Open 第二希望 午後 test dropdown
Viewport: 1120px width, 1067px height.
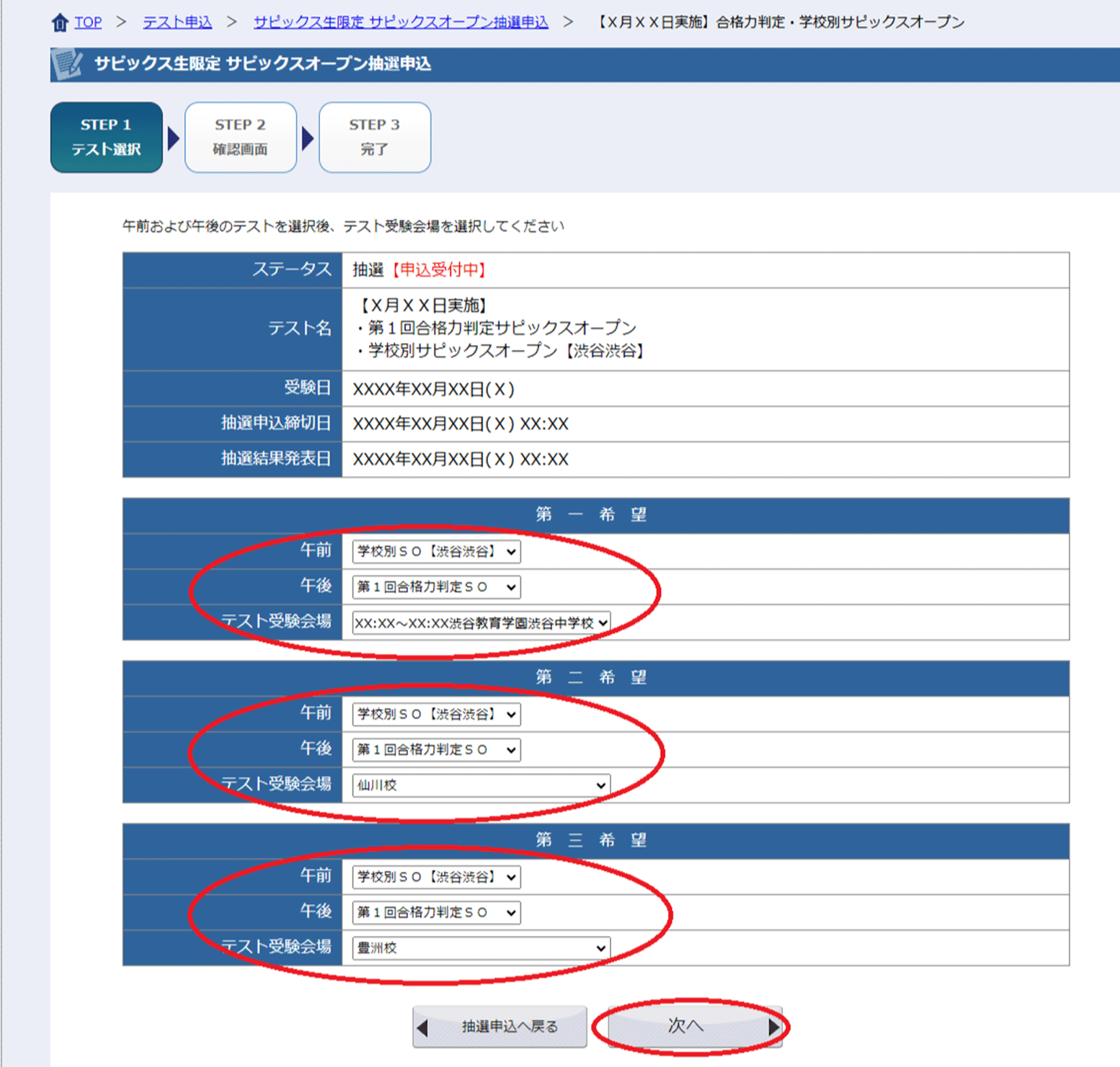tap(436, 750)
